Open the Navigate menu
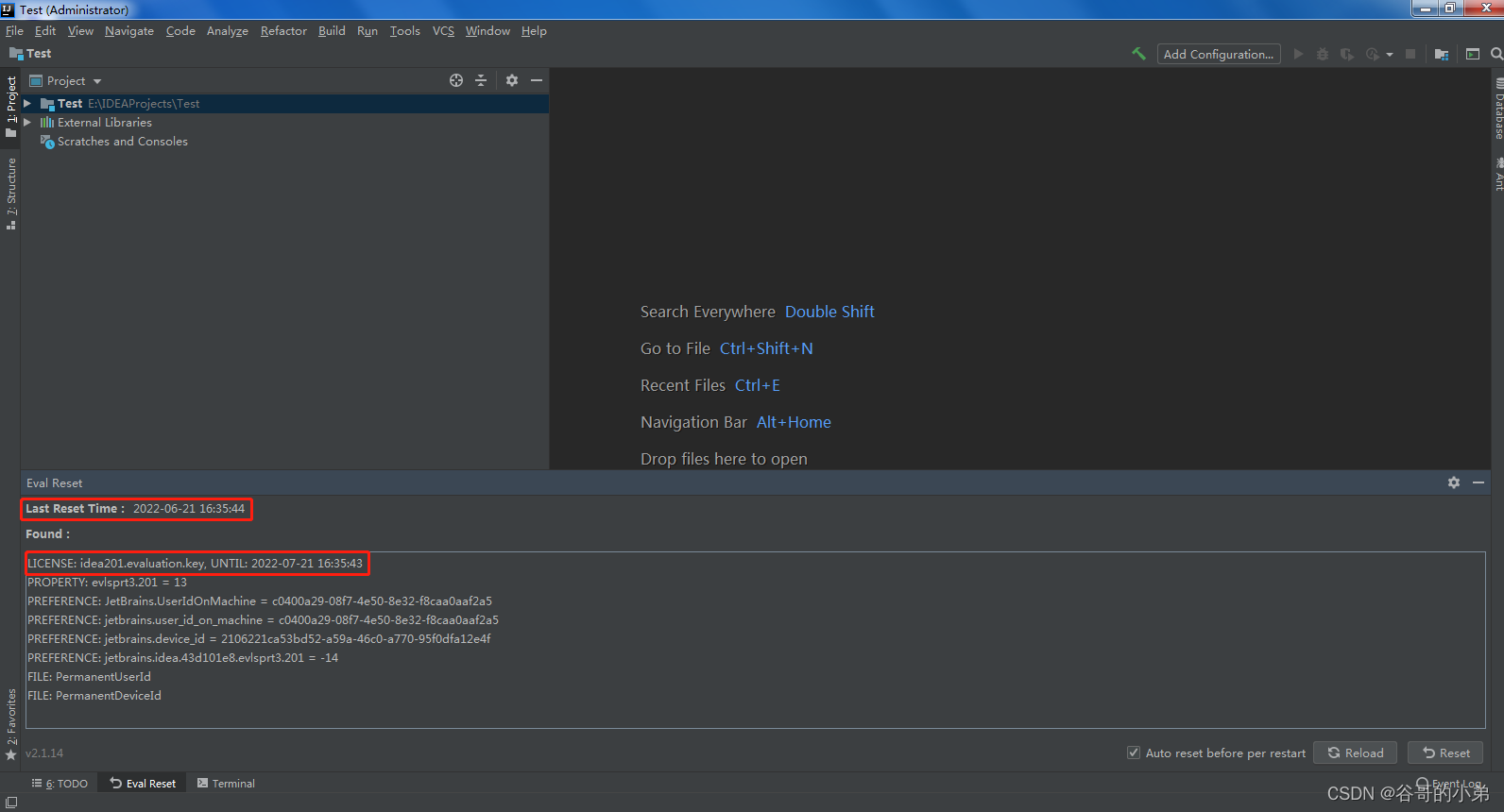Image resolution: width=1504 pixels, height=812 pixels. coord(129,31)
